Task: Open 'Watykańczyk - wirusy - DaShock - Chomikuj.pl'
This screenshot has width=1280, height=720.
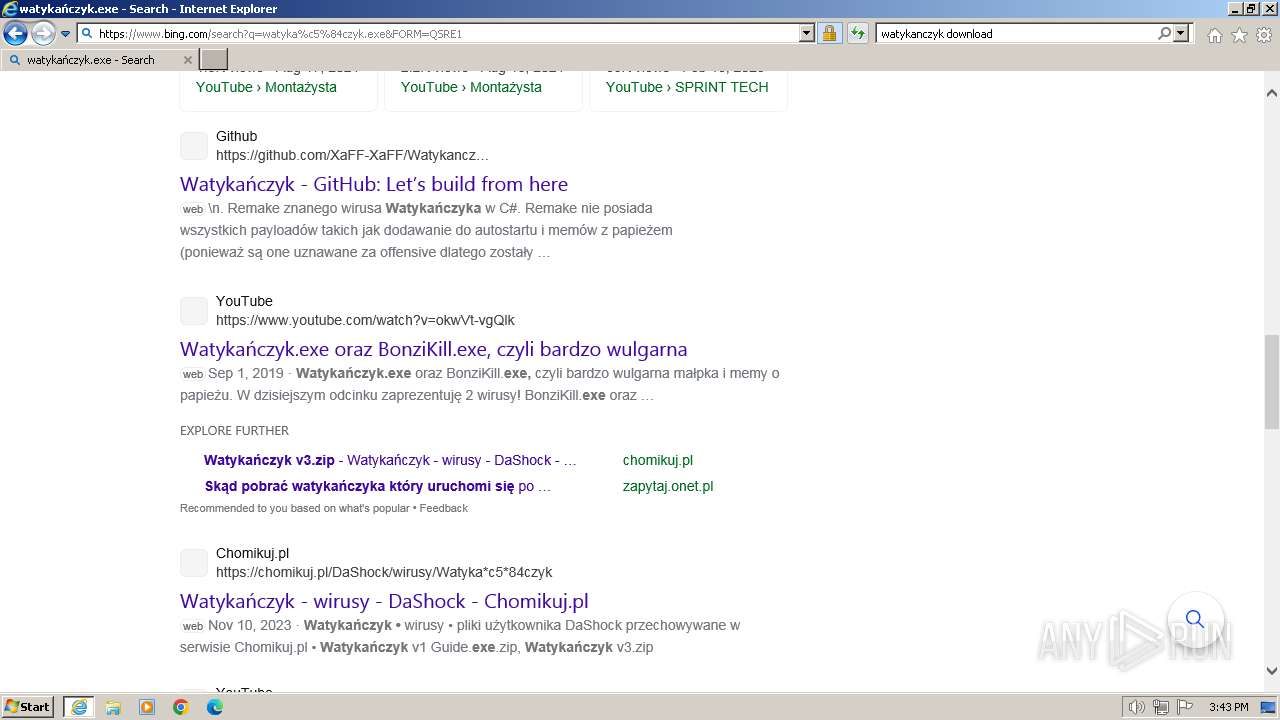Action: pos(384,601)
